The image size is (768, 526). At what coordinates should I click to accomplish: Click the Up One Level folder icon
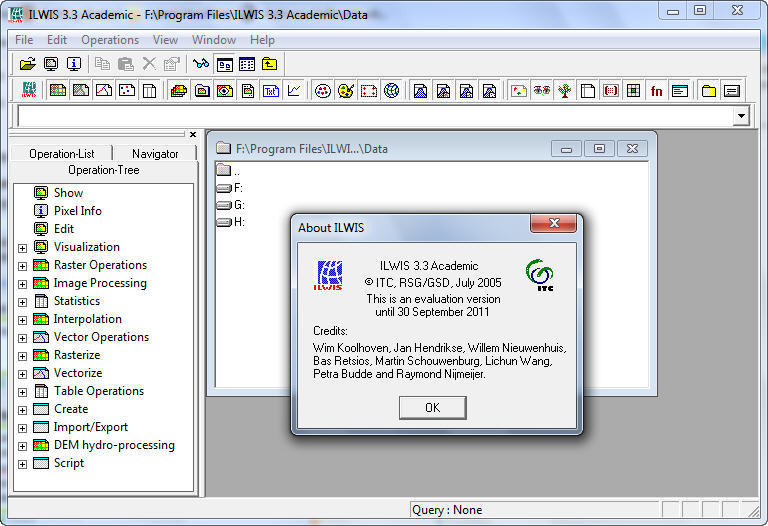click(269, 64)
